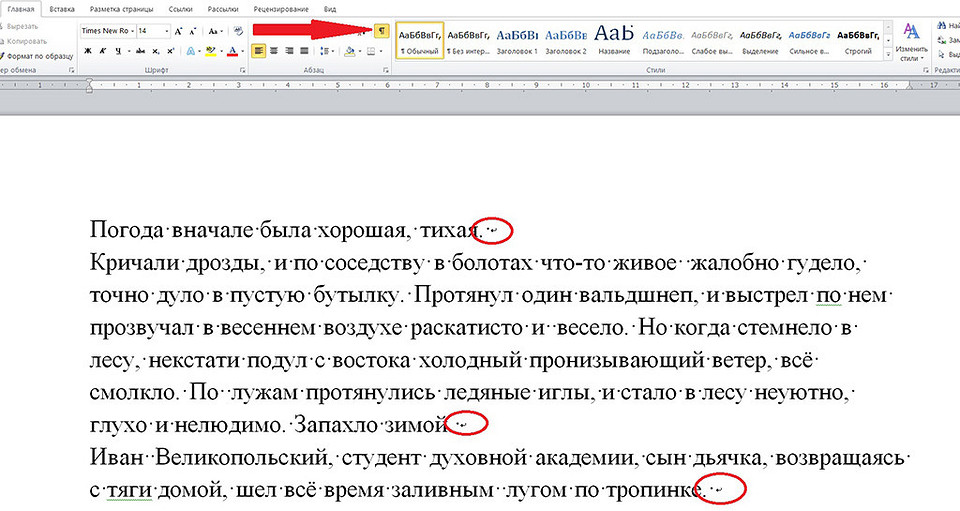
Task: Open the Ссылки tab
Action: pyautogui.click(x=179, y=9)
